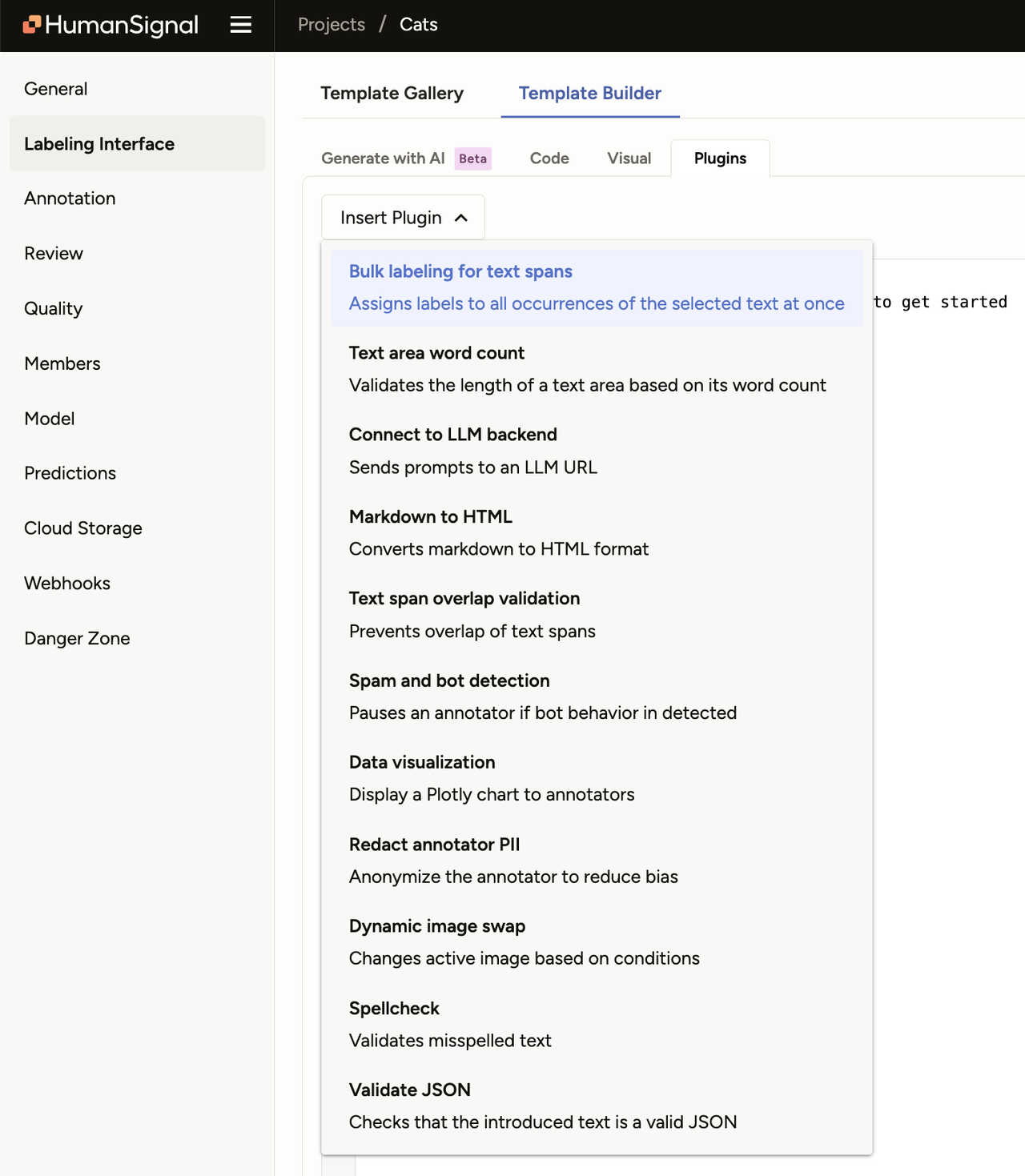
Task: Navigate to Cloud Storage settings
Action: pyautogui.click(x=82, y=528)
